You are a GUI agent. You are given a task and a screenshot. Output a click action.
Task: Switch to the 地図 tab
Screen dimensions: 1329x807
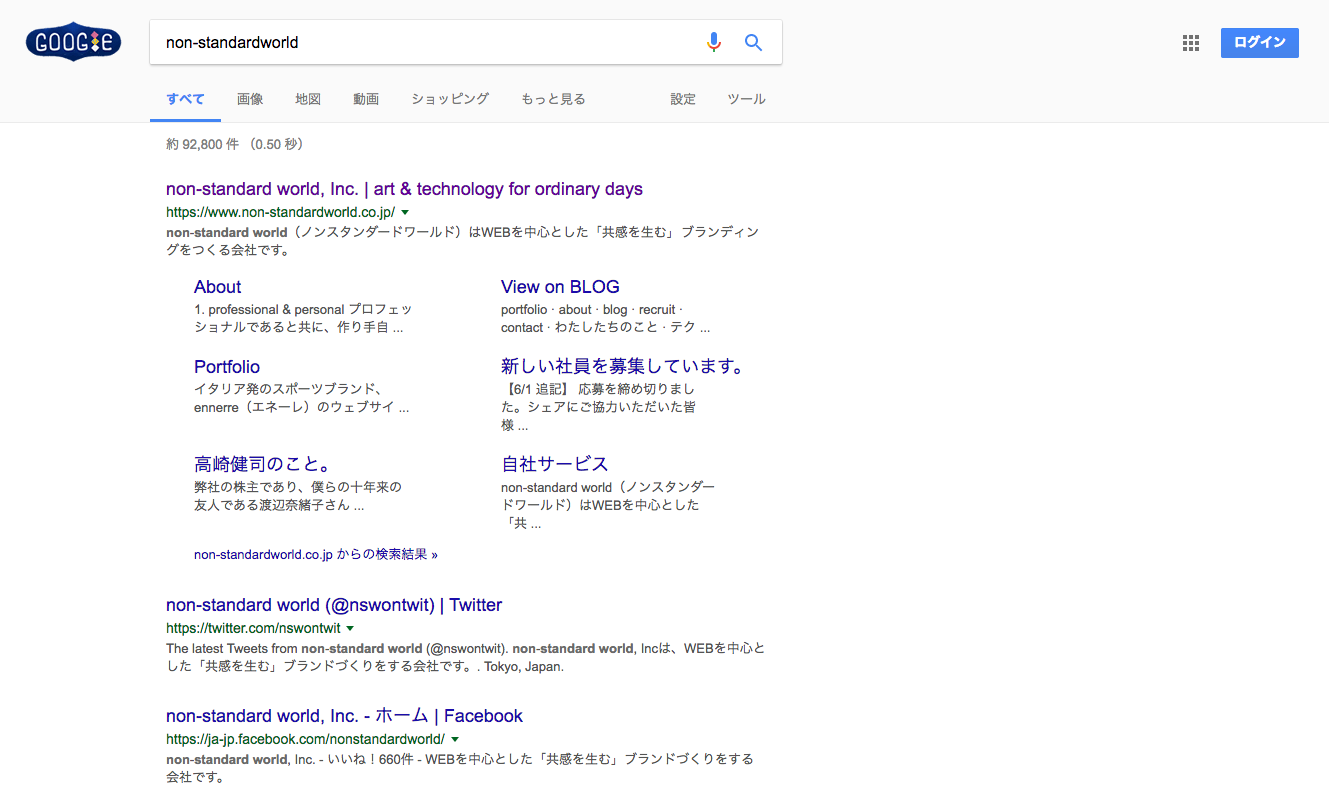point(308,99)
